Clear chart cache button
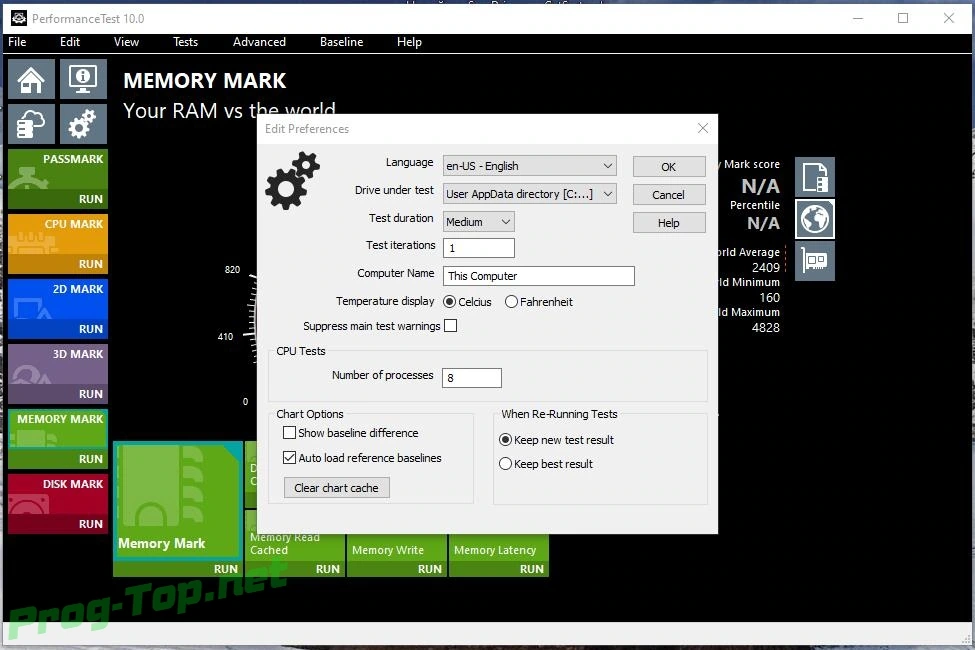The height and width of the screenshot is (650, 975). [336, 488]
